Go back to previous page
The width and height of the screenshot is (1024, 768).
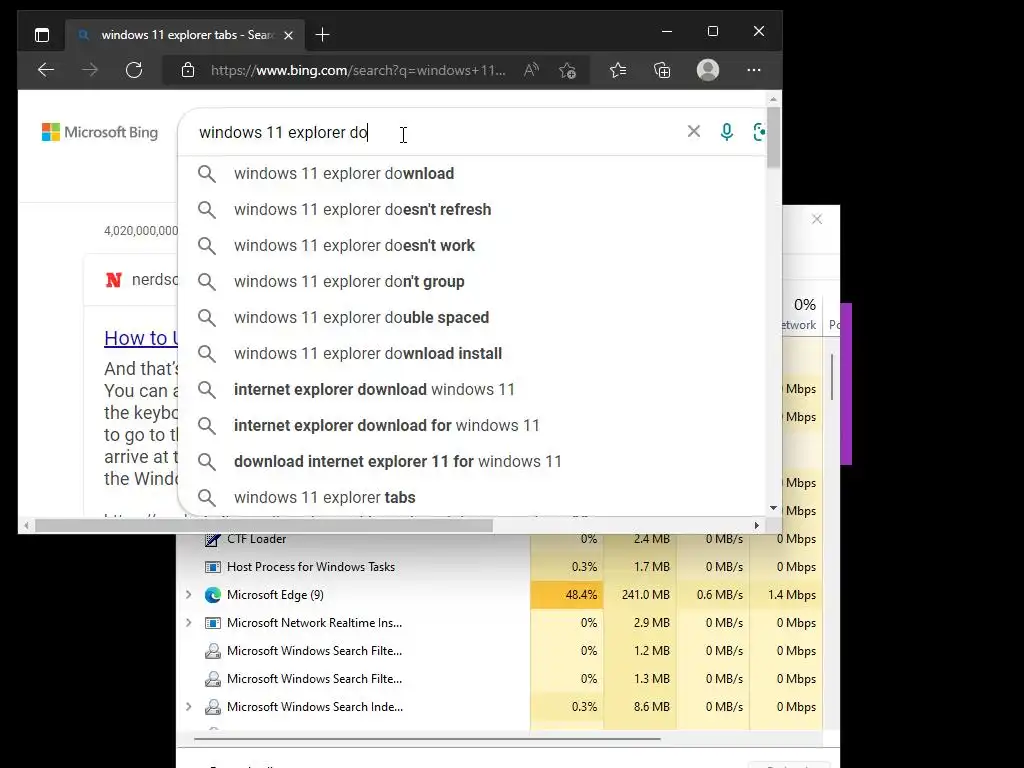point(46,70)
